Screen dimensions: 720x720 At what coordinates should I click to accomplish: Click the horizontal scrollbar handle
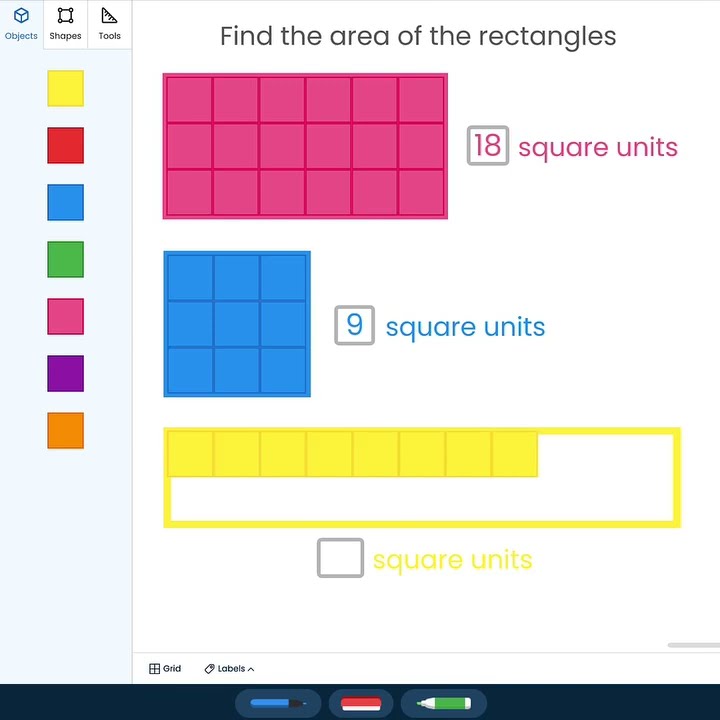tap(693, 645)
